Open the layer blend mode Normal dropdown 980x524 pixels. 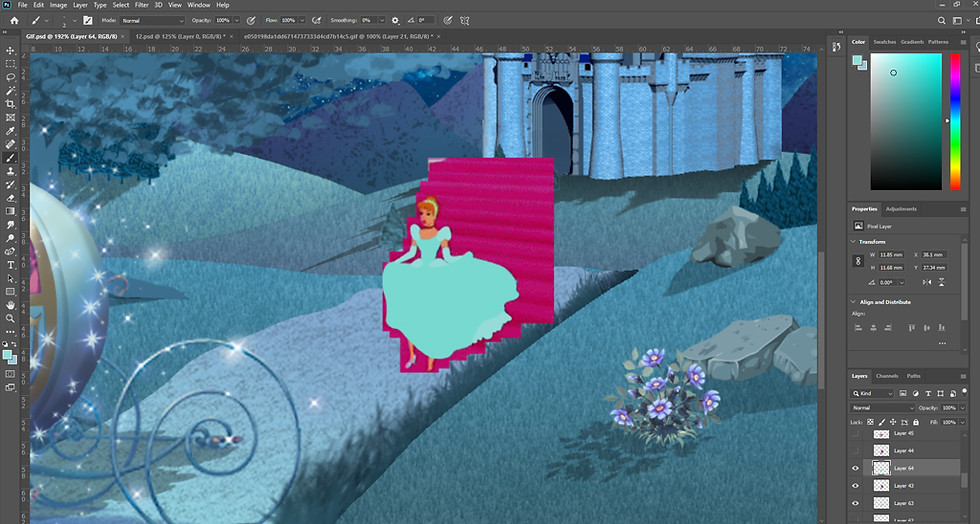pyautogui.click(x=881, y=408)
